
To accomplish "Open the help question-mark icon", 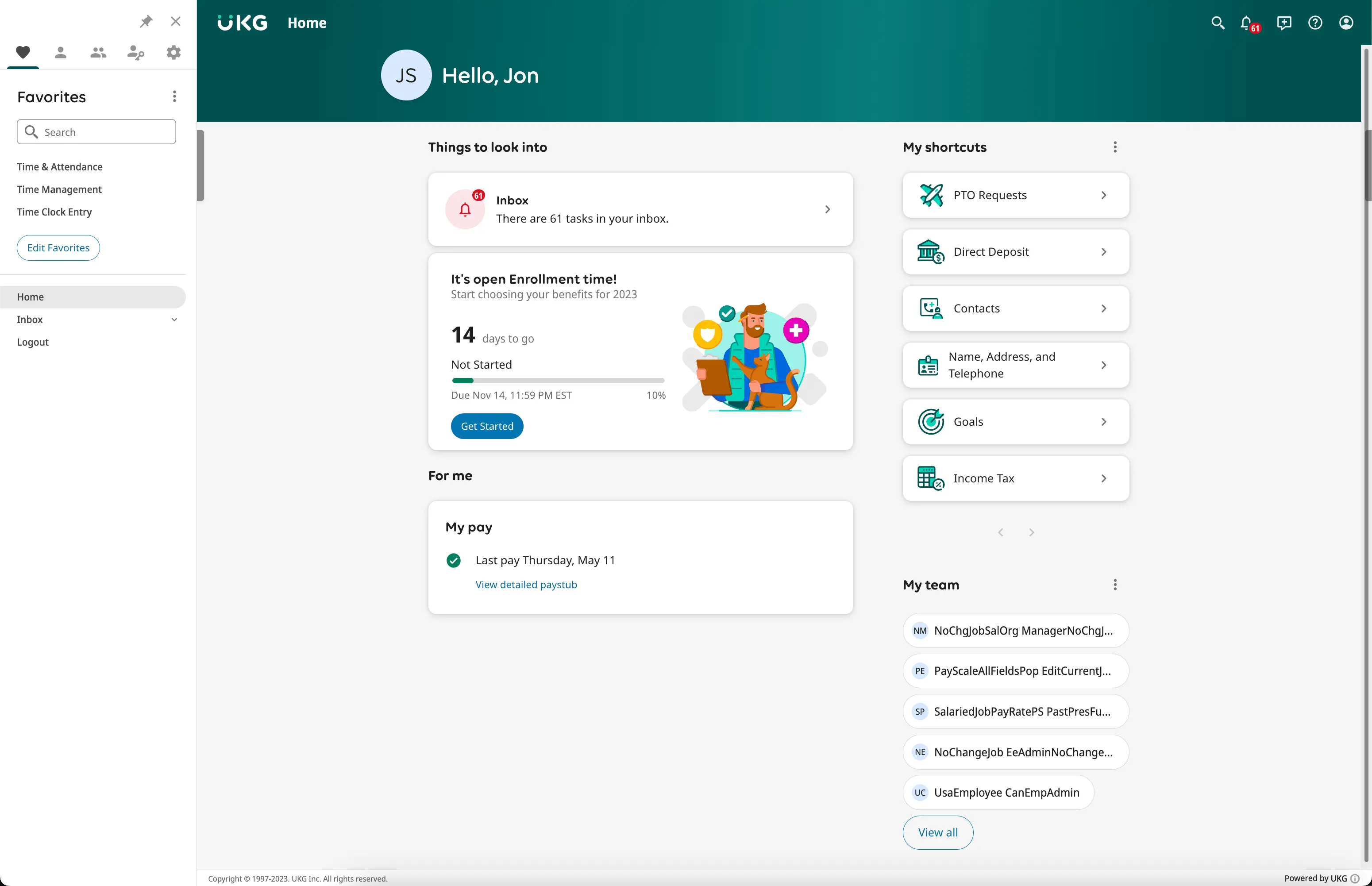I will click(1315, 23).
